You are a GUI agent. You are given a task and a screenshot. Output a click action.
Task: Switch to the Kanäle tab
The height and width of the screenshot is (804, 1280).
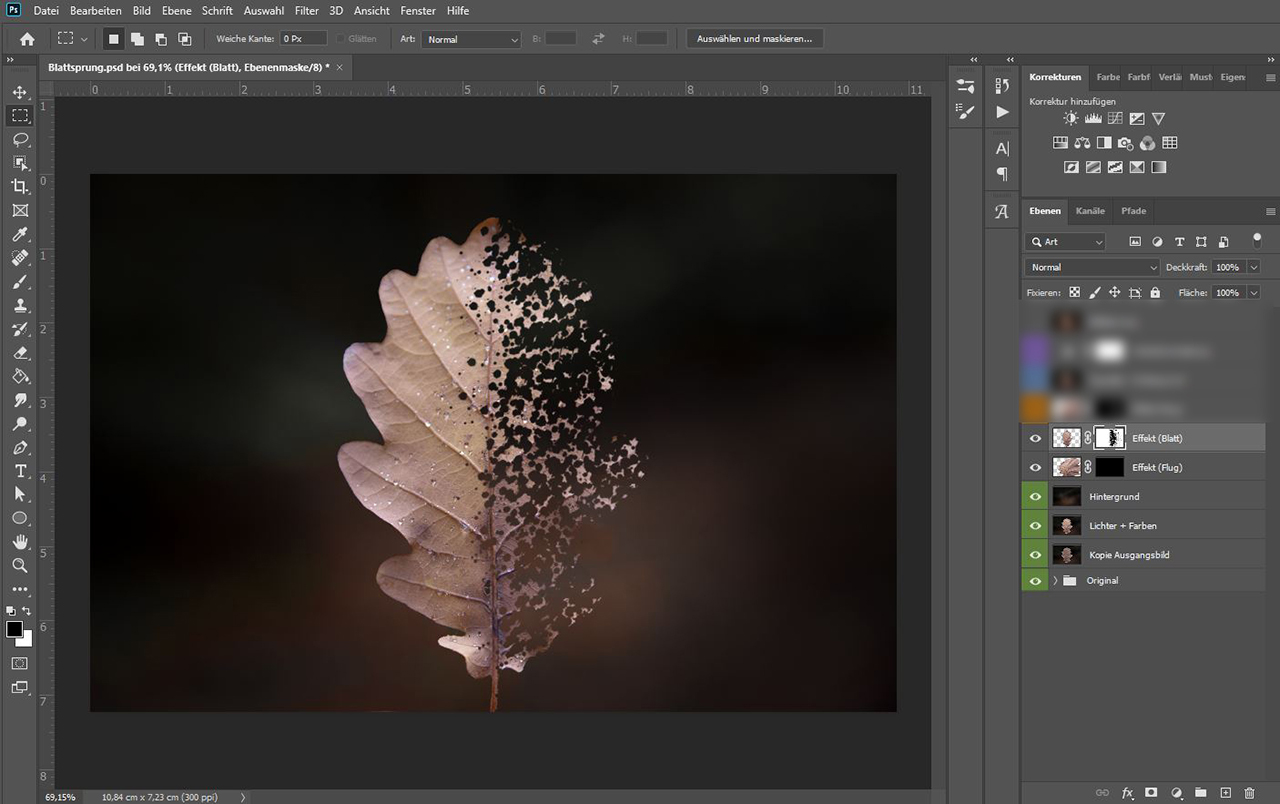coord(1090,211)
